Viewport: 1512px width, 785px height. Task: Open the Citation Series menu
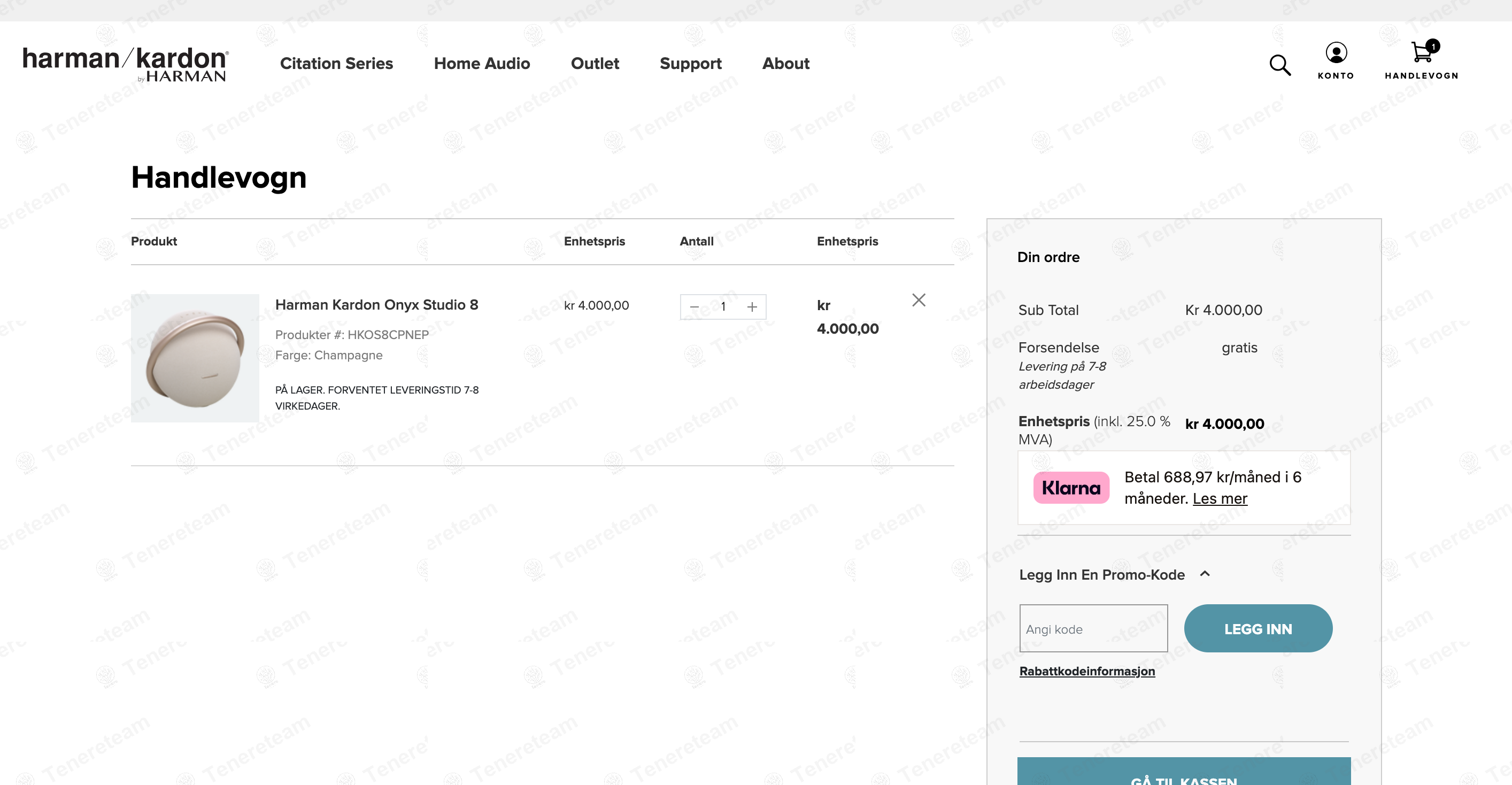click(x=336, y=64)
